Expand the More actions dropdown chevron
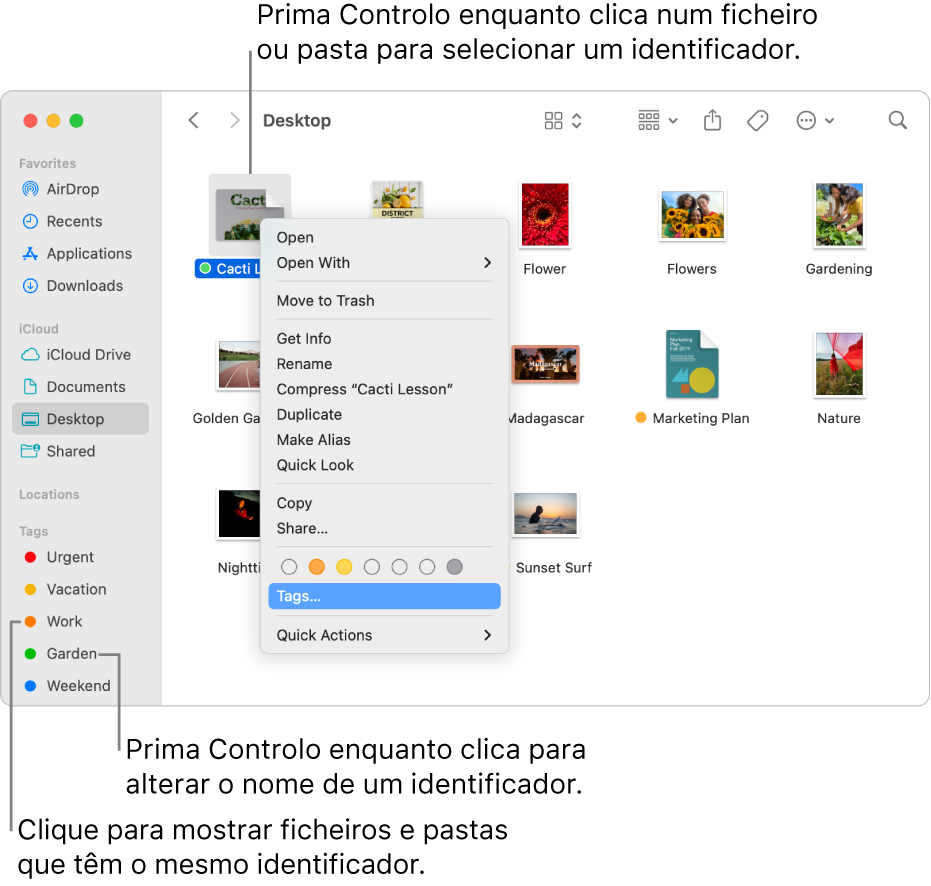Image resolution: width=931 pixels, height=886 pixels. coord(830,121)
